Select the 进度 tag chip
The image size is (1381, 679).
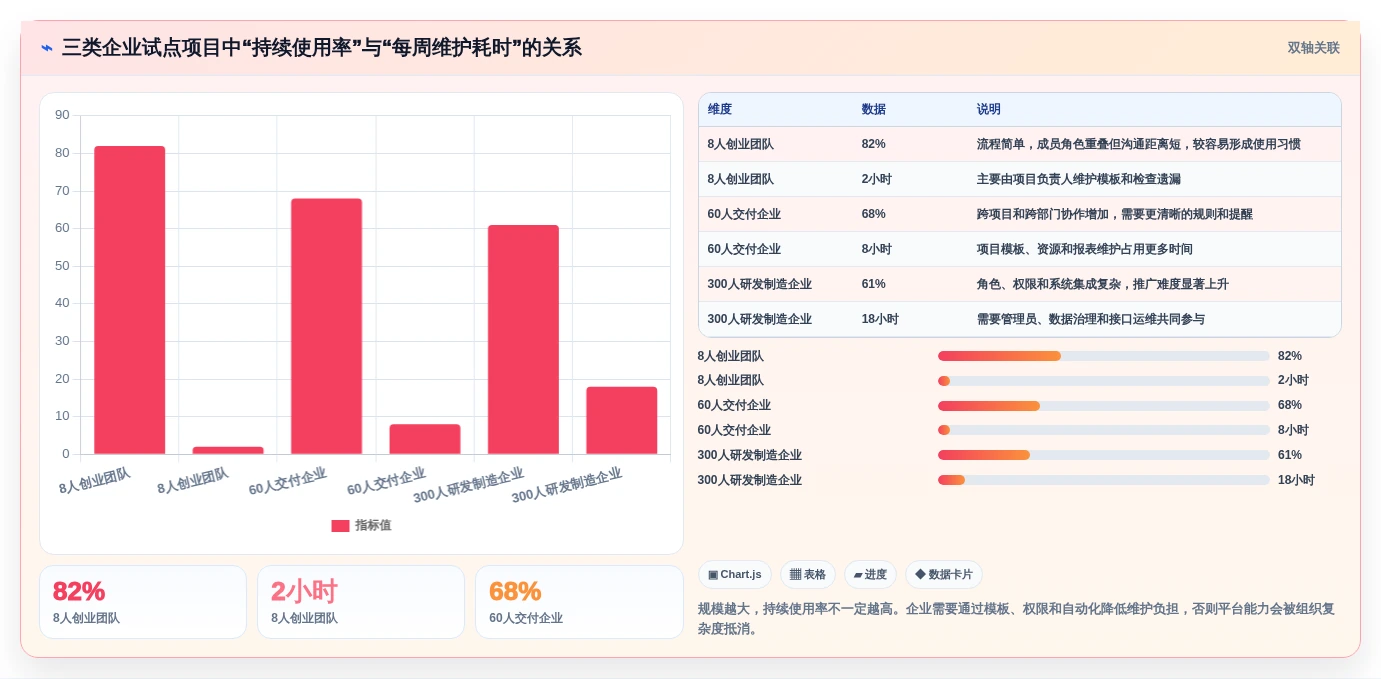[x=870, y=575]
